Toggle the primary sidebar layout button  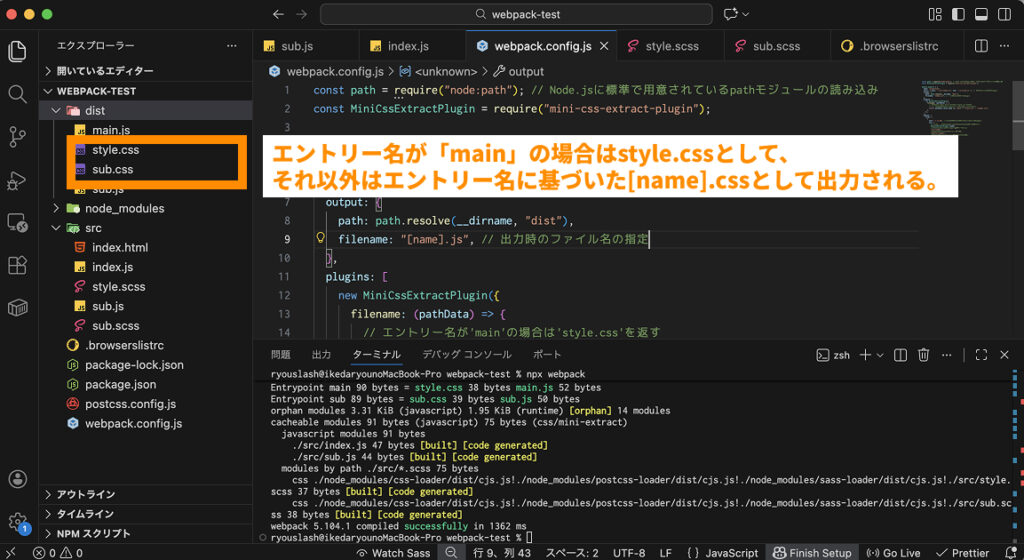coord(958,15)
